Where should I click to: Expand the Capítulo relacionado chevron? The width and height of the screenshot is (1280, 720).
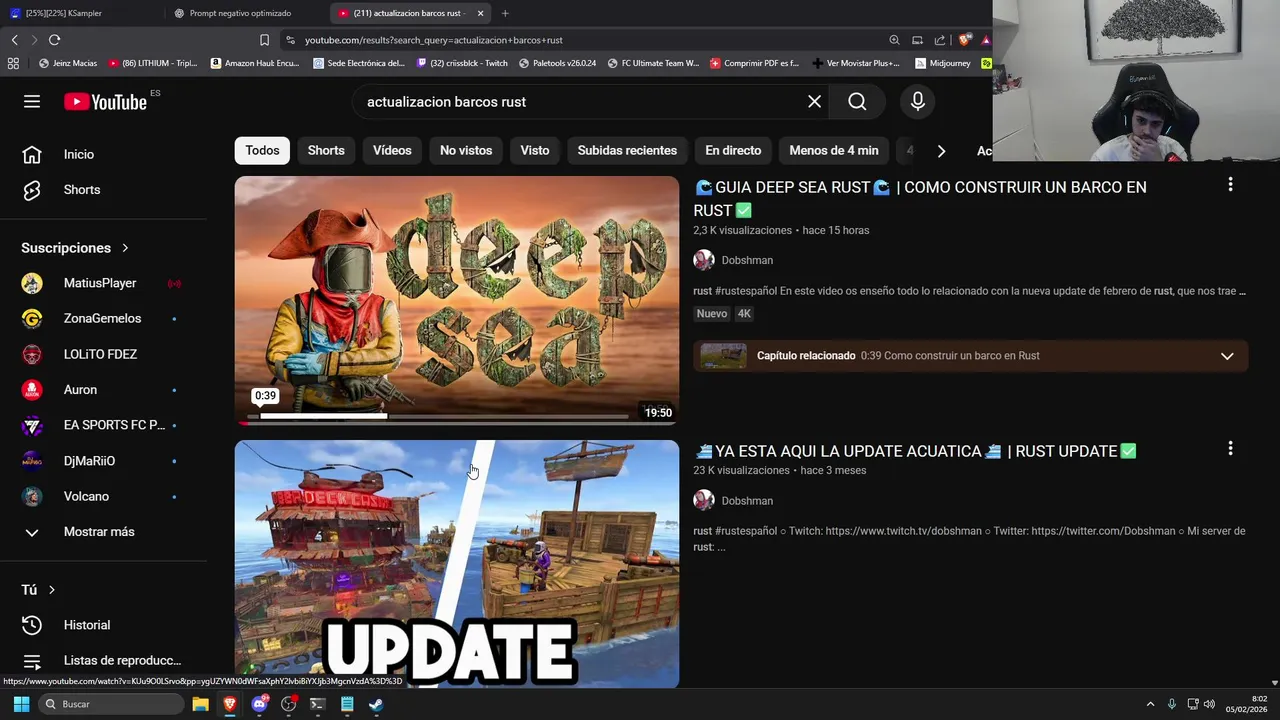[1227, 356]
